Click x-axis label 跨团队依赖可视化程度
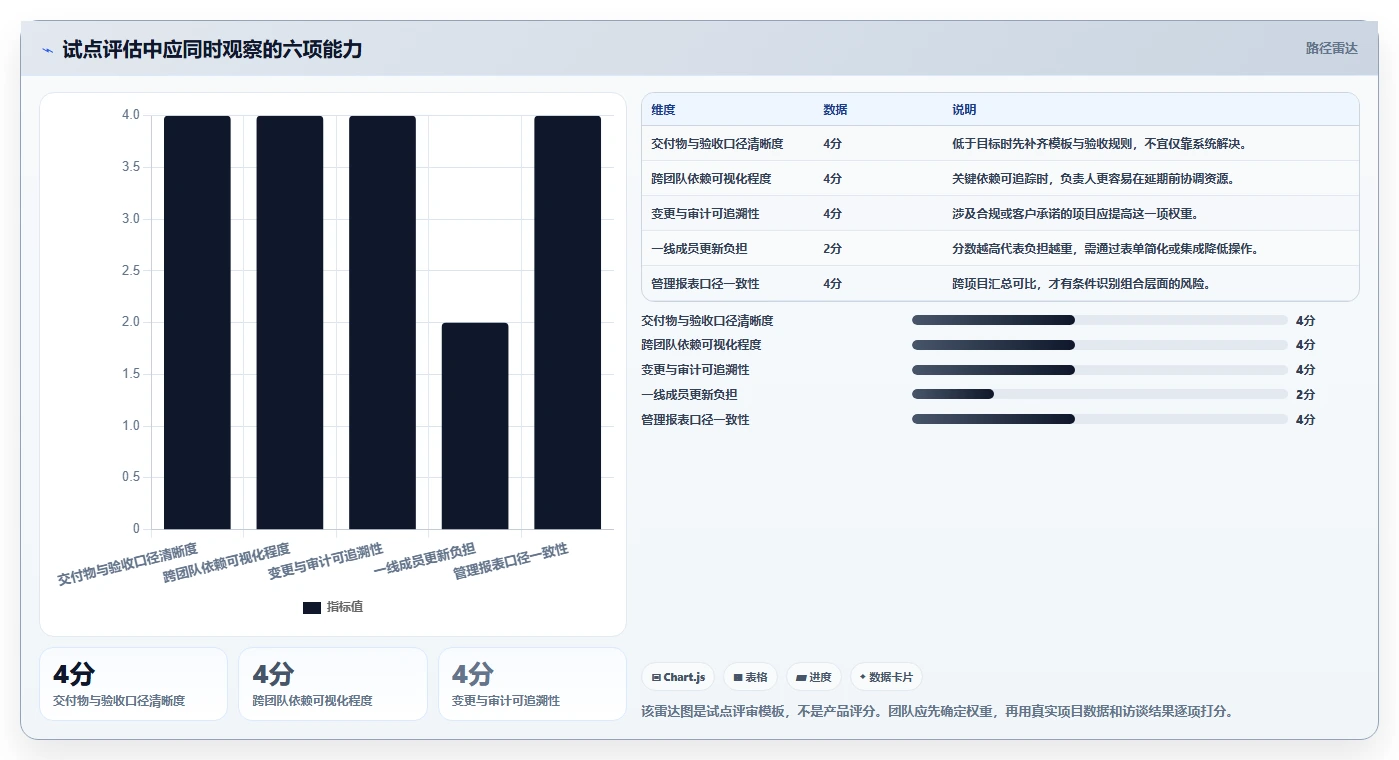The image size is (1399, 760). point(226,563)
